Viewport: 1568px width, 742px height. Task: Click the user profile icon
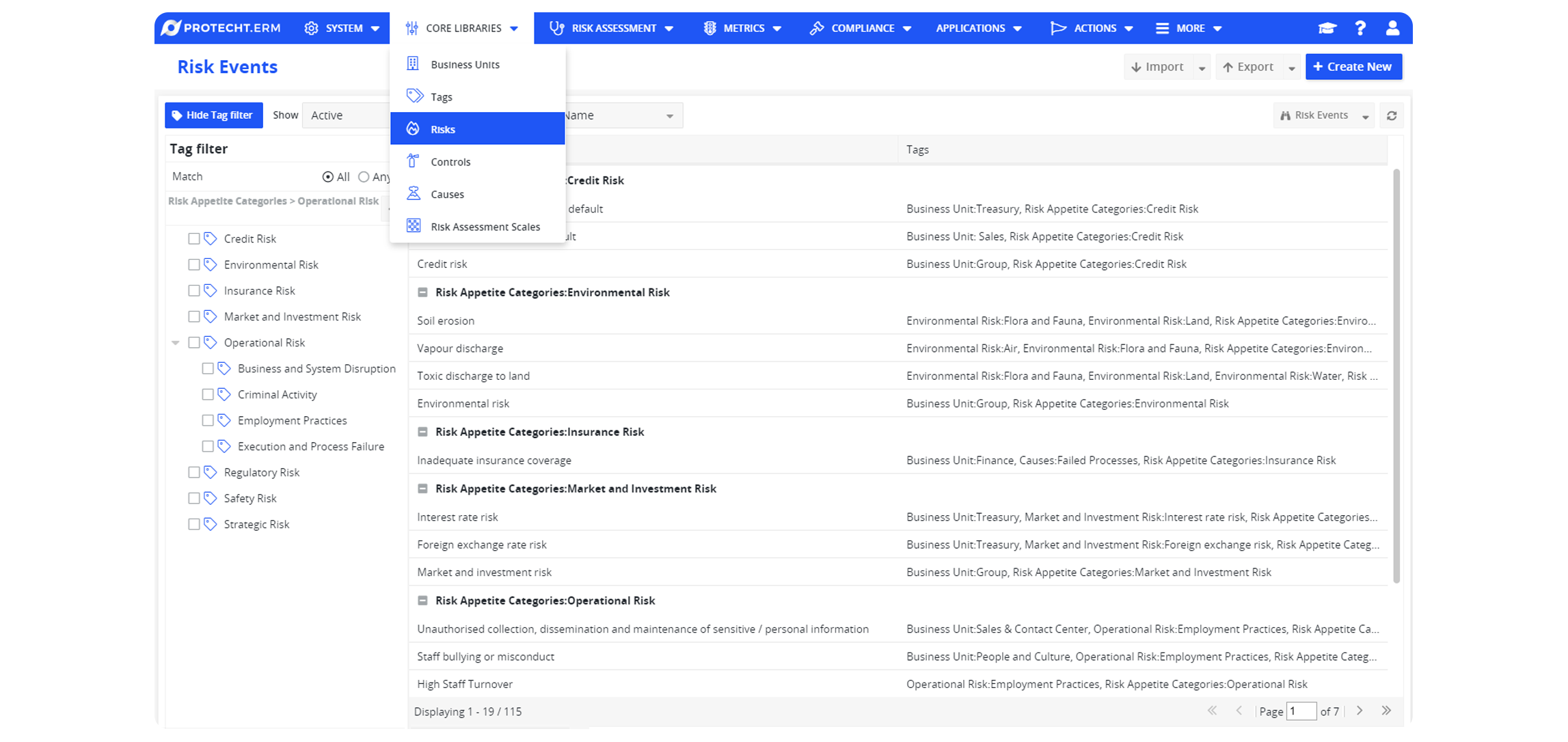click(1392, 28)
